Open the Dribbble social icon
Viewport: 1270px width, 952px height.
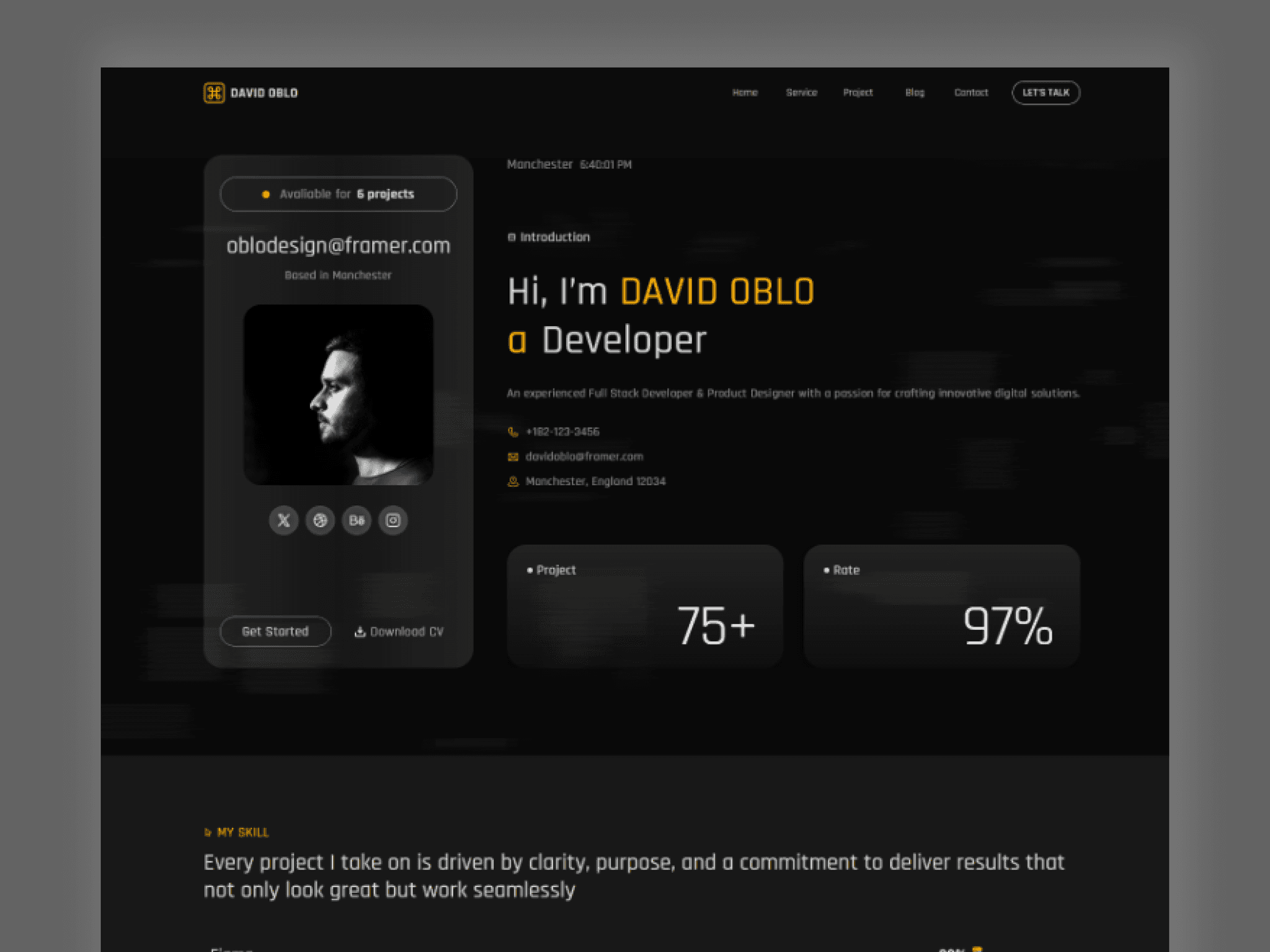pyautogui.click(x=320, y=520)
